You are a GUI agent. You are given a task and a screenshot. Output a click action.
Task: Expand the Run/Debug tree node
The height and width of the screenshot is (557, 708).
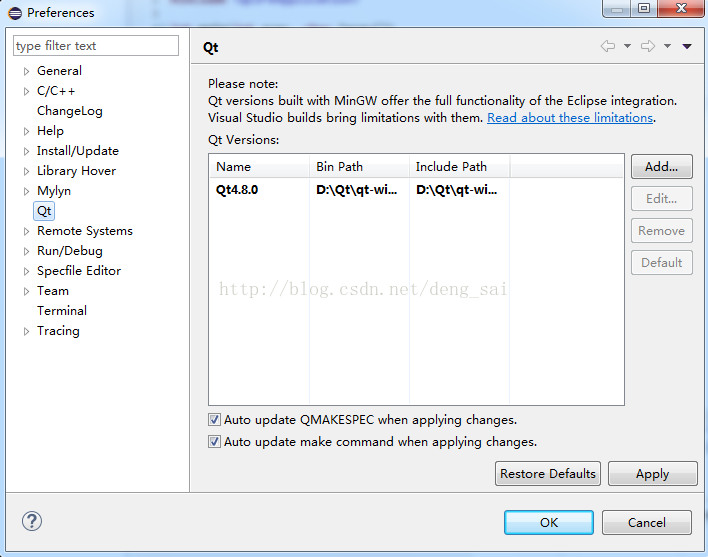(26, 251)
